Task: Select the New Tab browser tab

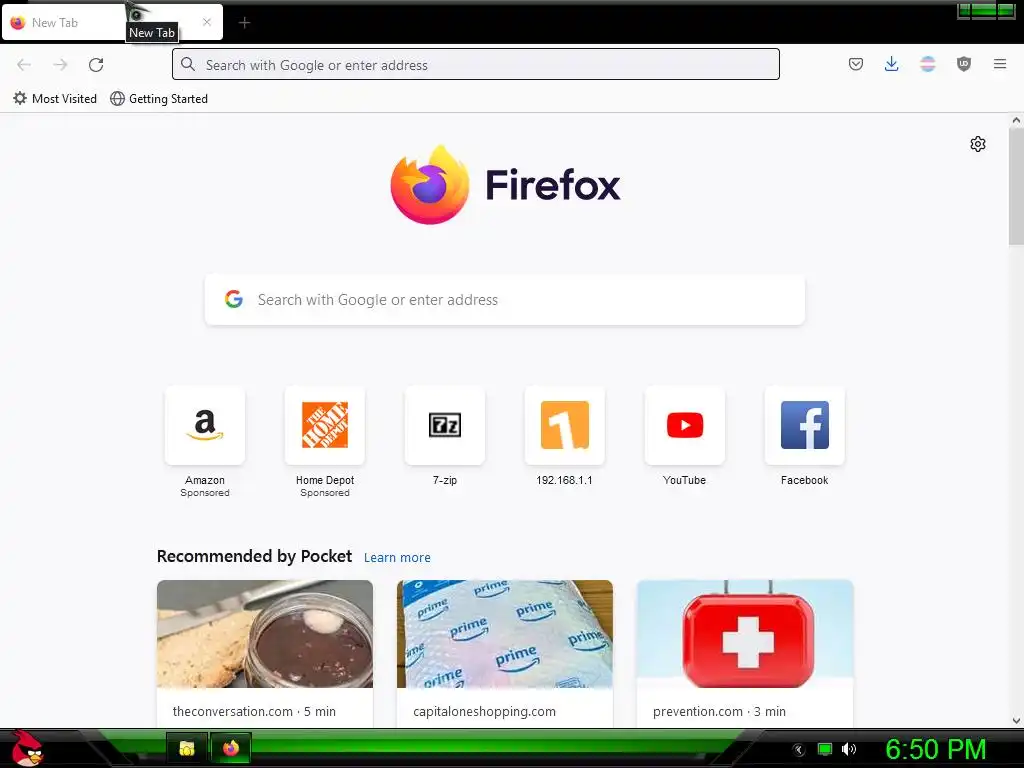Action: pyautogui.click(x=113, y=23)
